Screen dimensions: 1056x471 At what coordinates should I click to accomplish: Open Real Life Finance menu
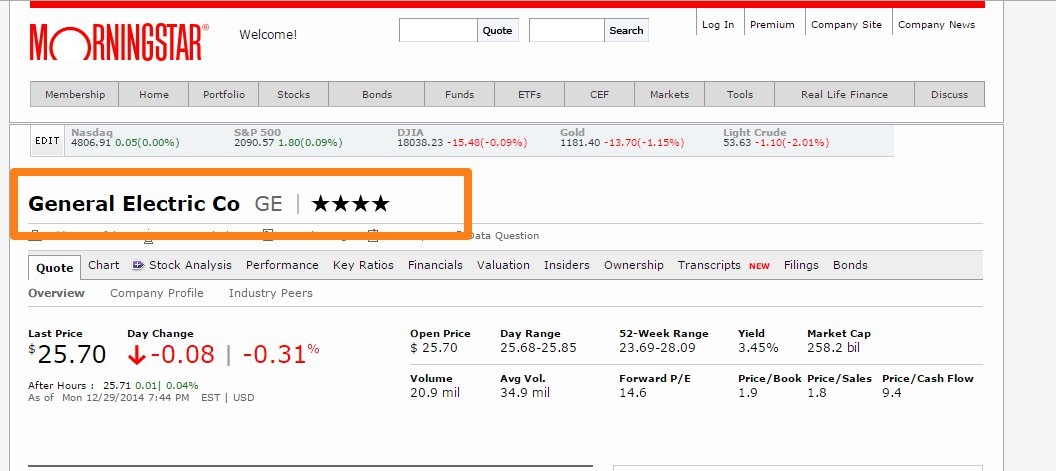pos(845,94)
